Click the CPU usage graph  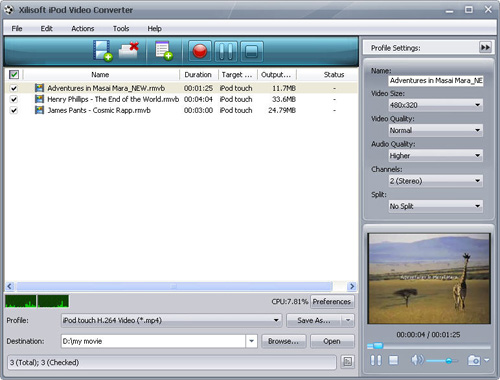coord(37,301)
